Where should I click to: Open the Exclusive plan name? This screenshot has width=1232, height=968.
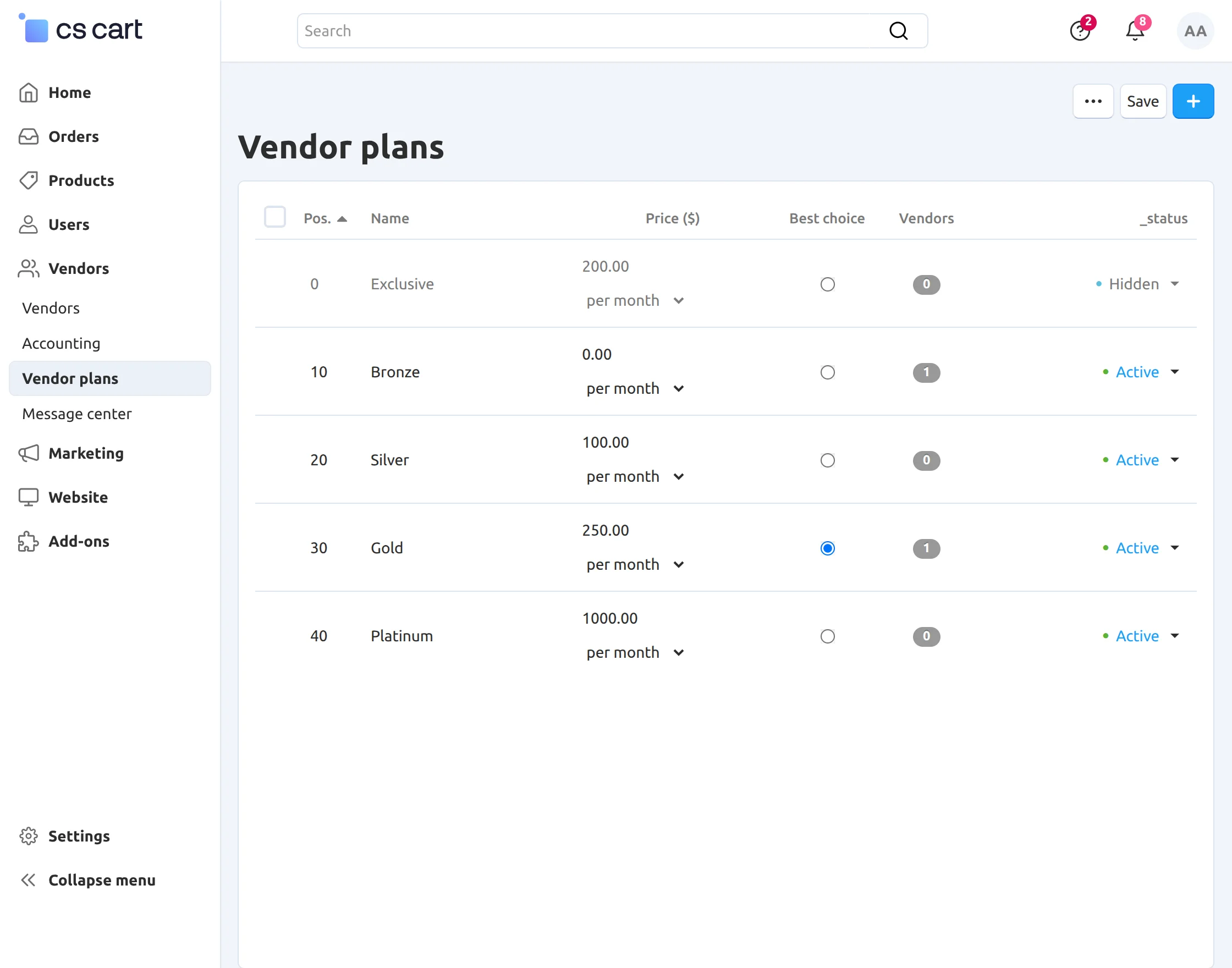[x=403, y=284]
